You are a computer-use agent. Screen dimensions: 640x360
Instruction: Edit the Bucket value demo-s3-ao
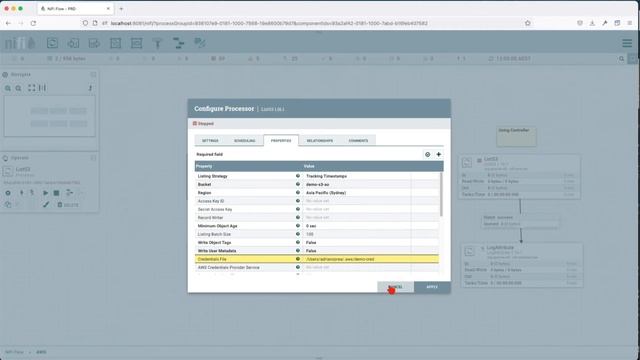pos(356,184)
